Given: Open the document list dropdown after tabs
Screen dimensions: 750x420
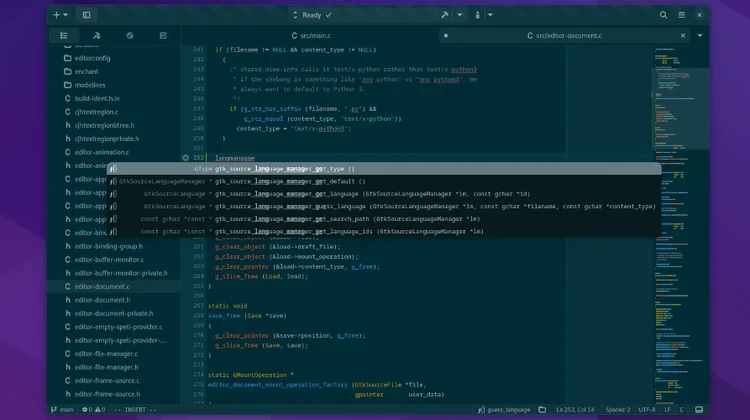Looking at the screenshot, I should pyautogui.click(x=700, y=35).
